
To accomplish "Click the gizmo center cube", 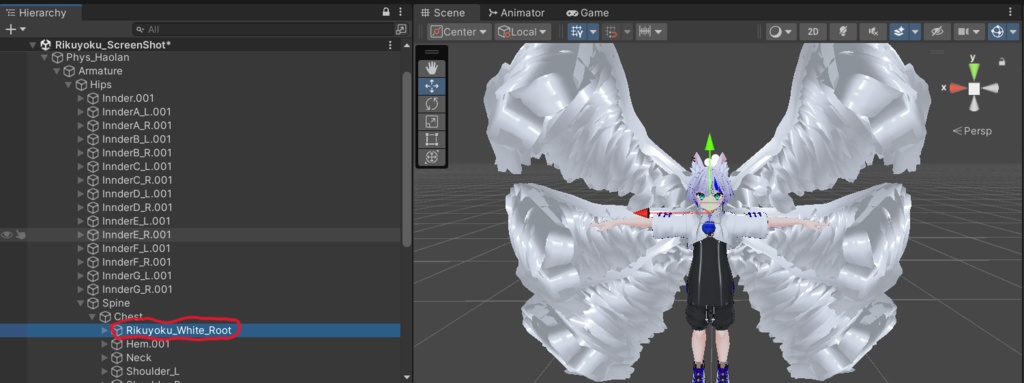I will [x=974, y=88].
